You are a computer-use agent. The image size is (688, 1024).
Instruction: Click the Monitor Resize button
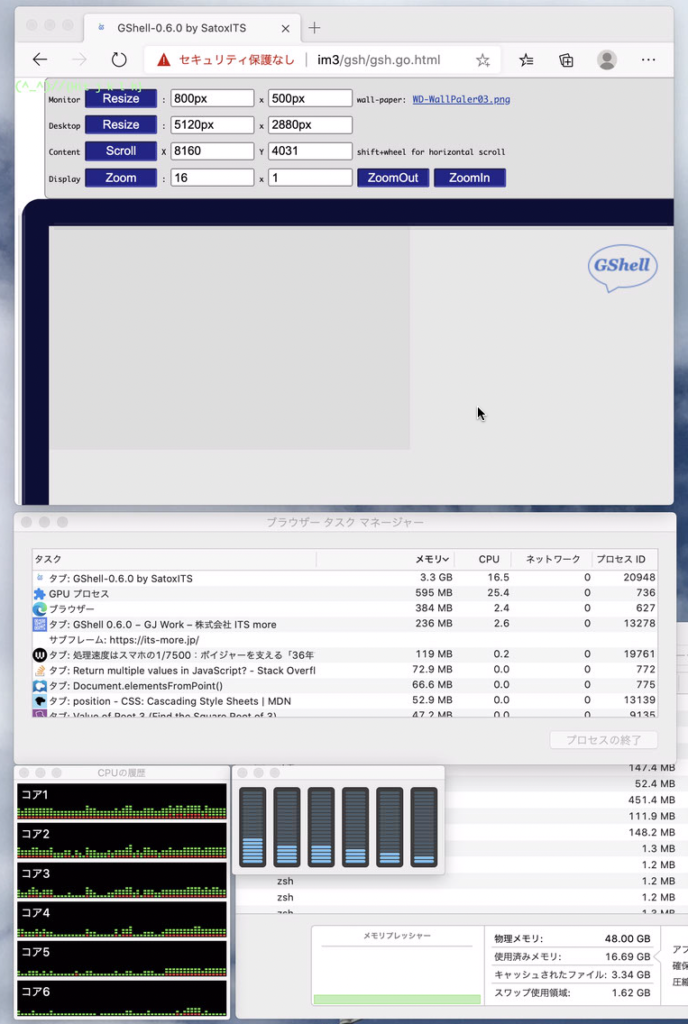tap(121, 98)
